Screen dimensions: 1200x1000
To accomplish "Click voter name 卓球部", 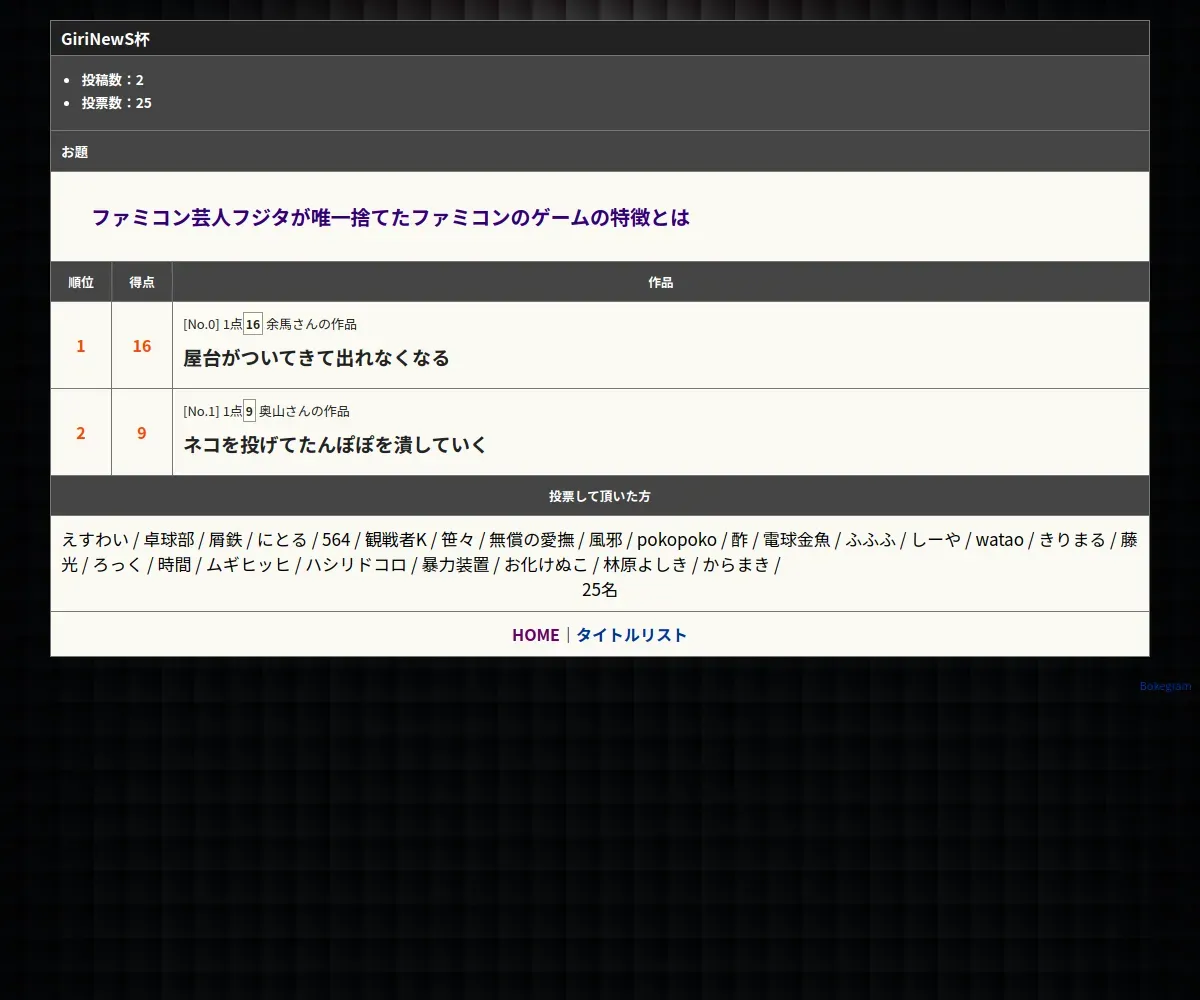I will pyautogui.click(x=169, y=540).
